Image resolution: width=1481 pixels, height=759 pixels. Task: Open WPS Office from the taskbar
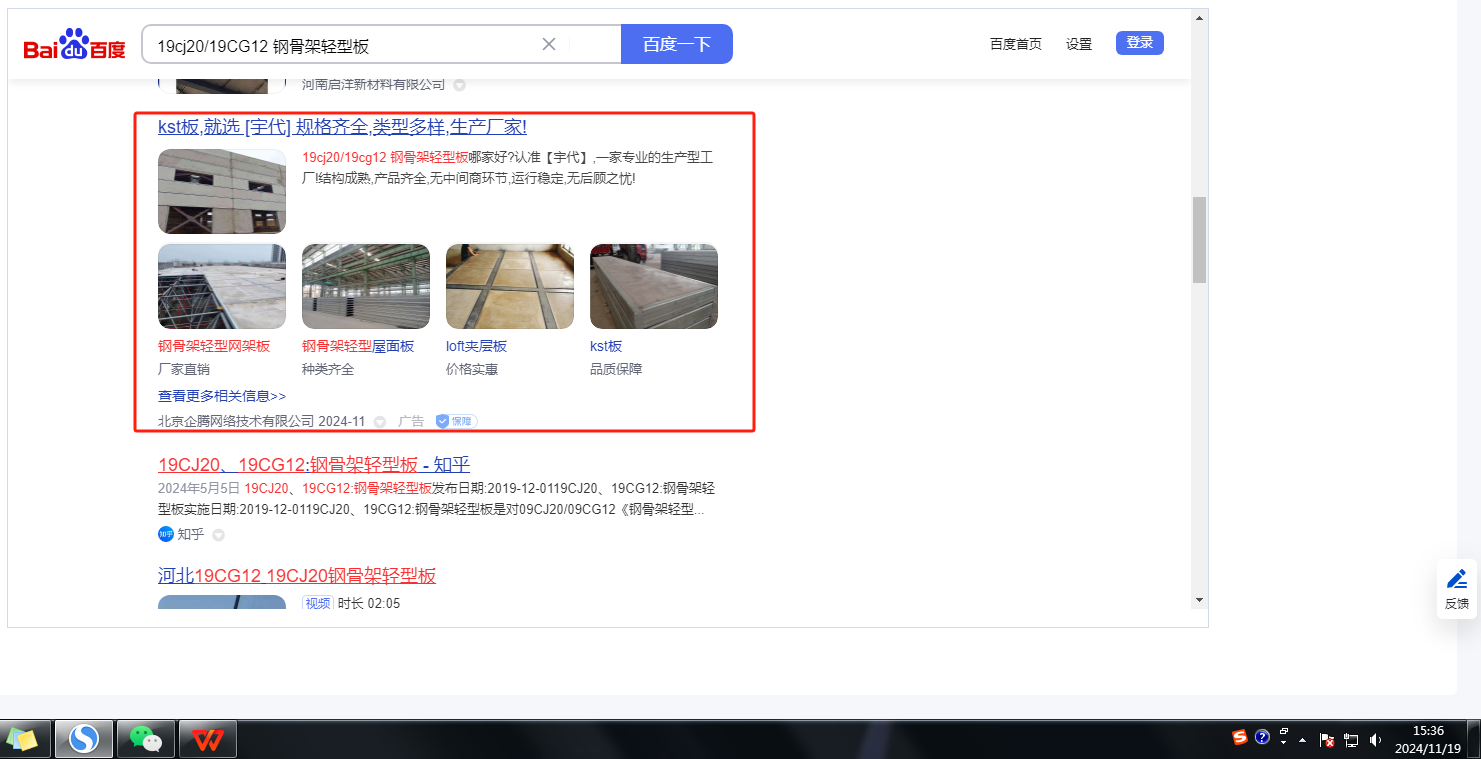pyautogui.click(x=208, y=739)
